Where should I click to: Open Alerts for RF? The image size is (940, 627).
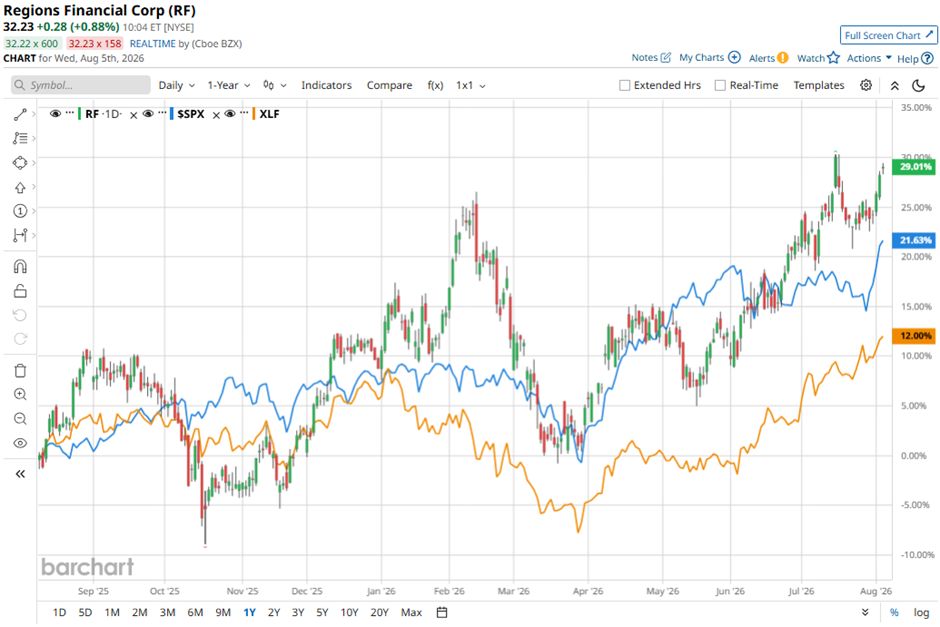point(769,58)
